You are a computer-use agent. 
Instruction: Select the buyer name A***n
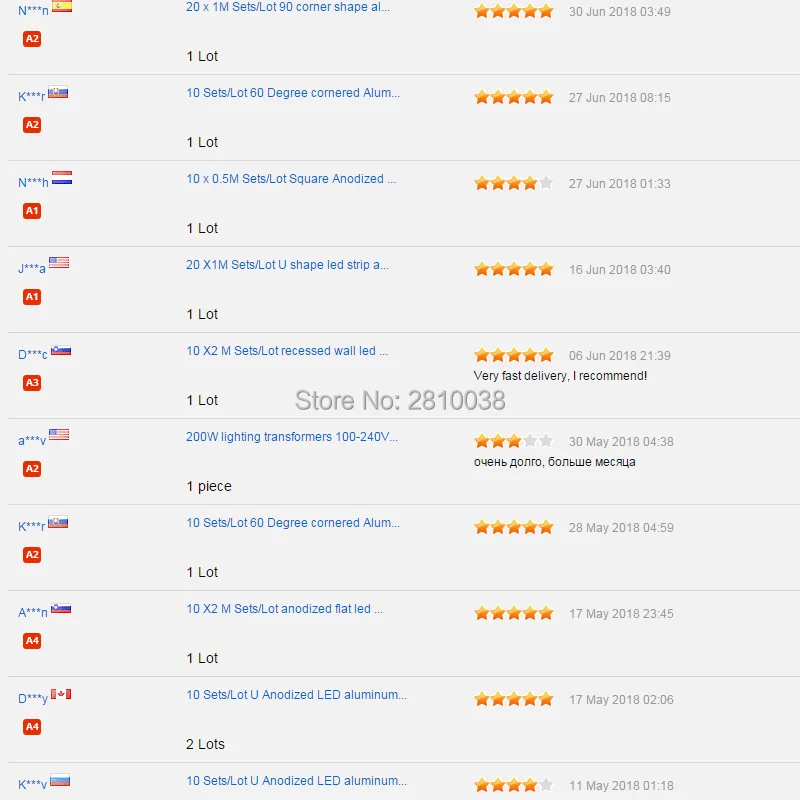tap(33, 612)
